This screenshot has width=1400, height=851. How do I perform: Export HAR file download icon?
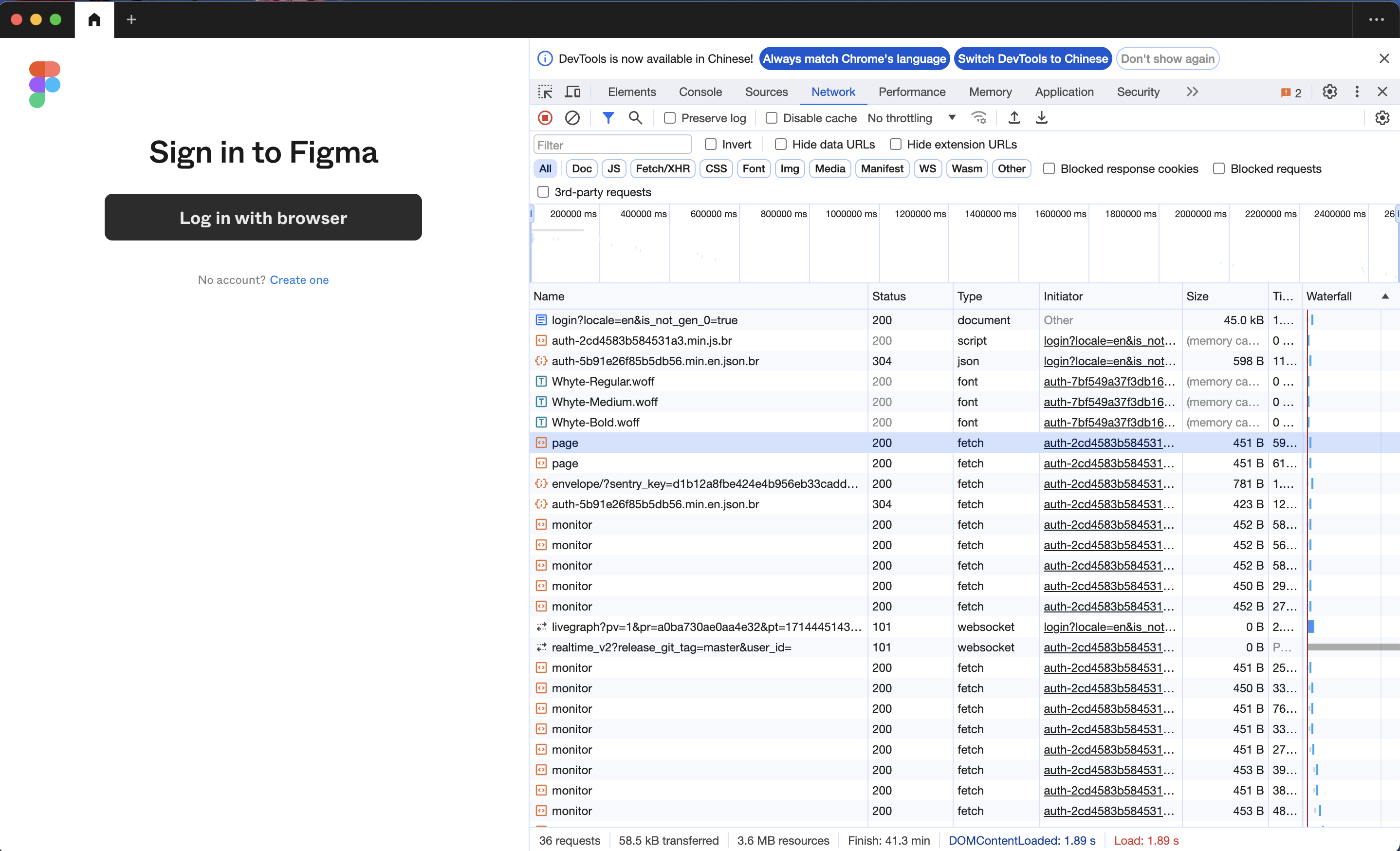(x=1041, y=118)
